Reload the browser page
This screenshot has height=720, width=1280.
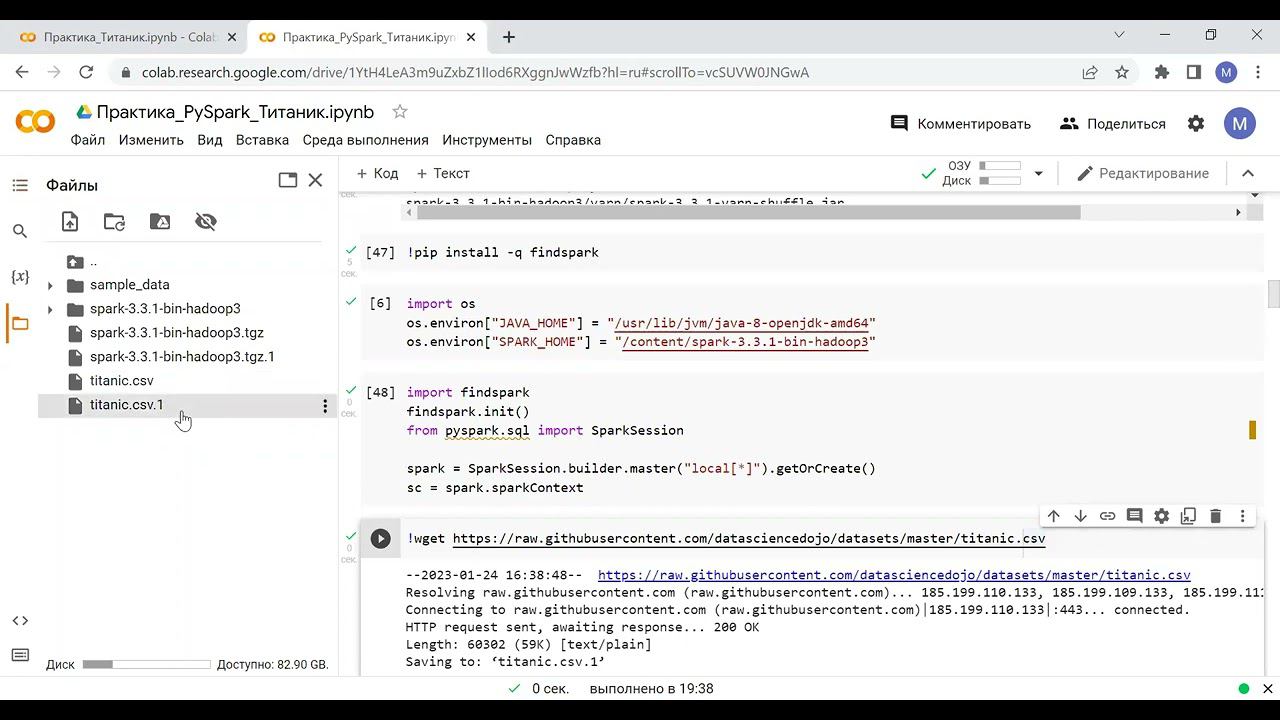(x=86, y=73)
